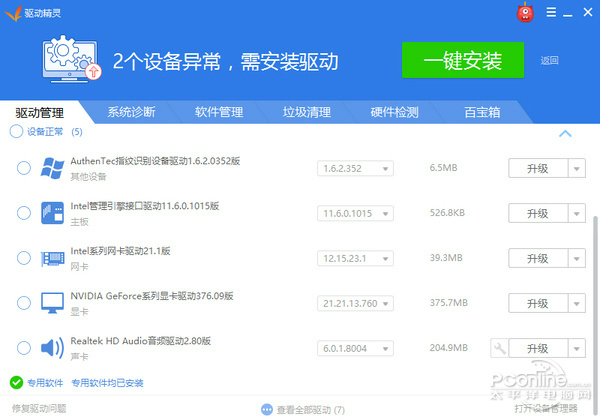Select the Intel管理引擎接口 driver radio button
The width and height of the screenshot is (600, 420).
coord(24,213)
